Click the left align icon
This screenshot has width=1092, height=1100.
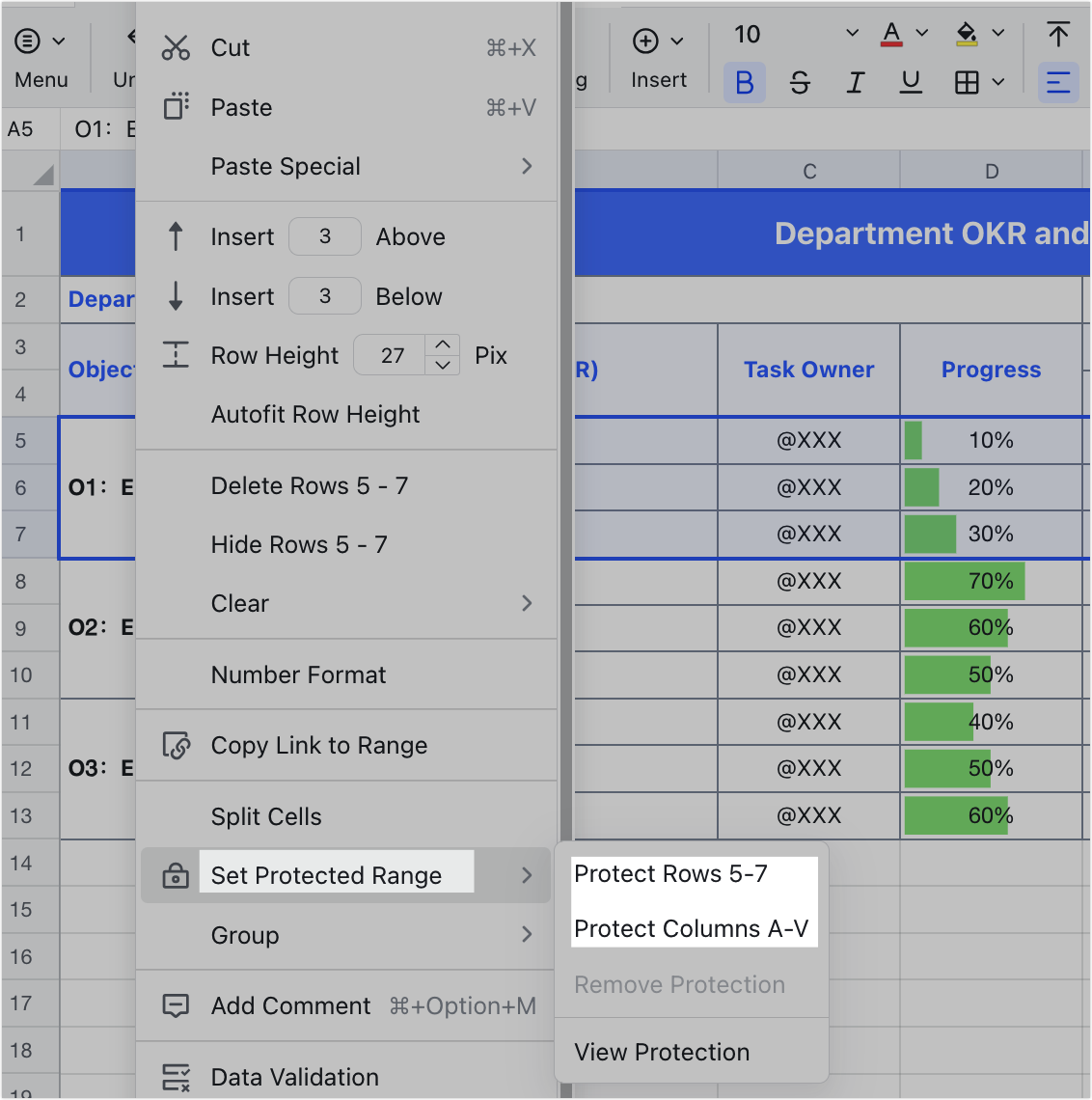pyautogui.click(x=1057, y=83)
